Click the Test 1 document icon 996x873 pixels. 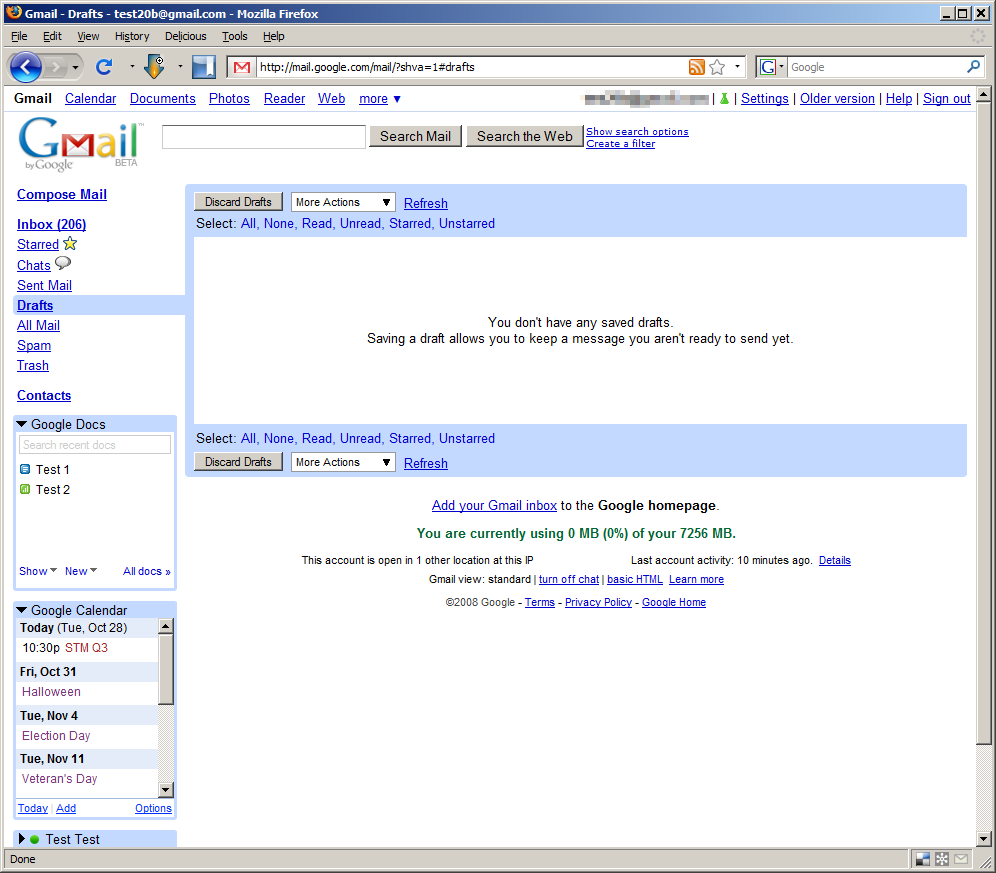[25, 470]
